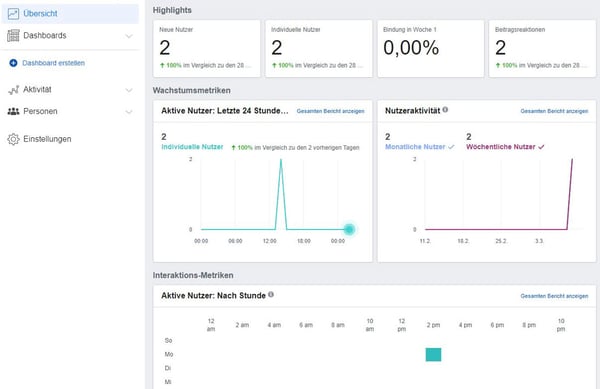The image size is (600, 389).
Task: Click the 6 am column label in heatmap
Action: [306, 325]
